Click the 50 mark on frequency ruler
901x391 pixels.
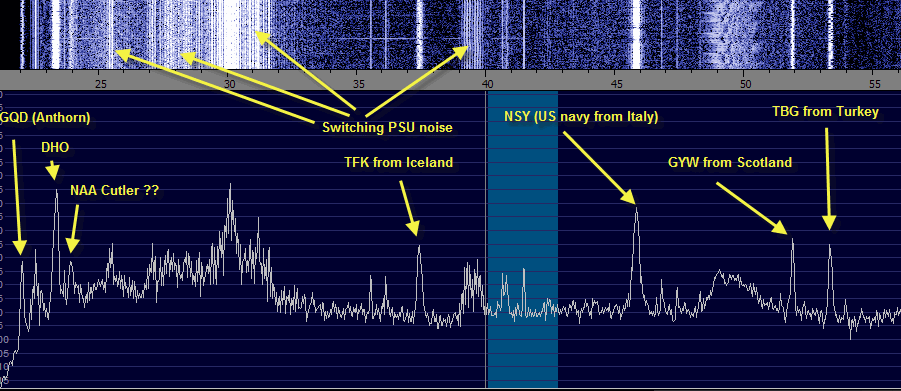coord(744,84)
